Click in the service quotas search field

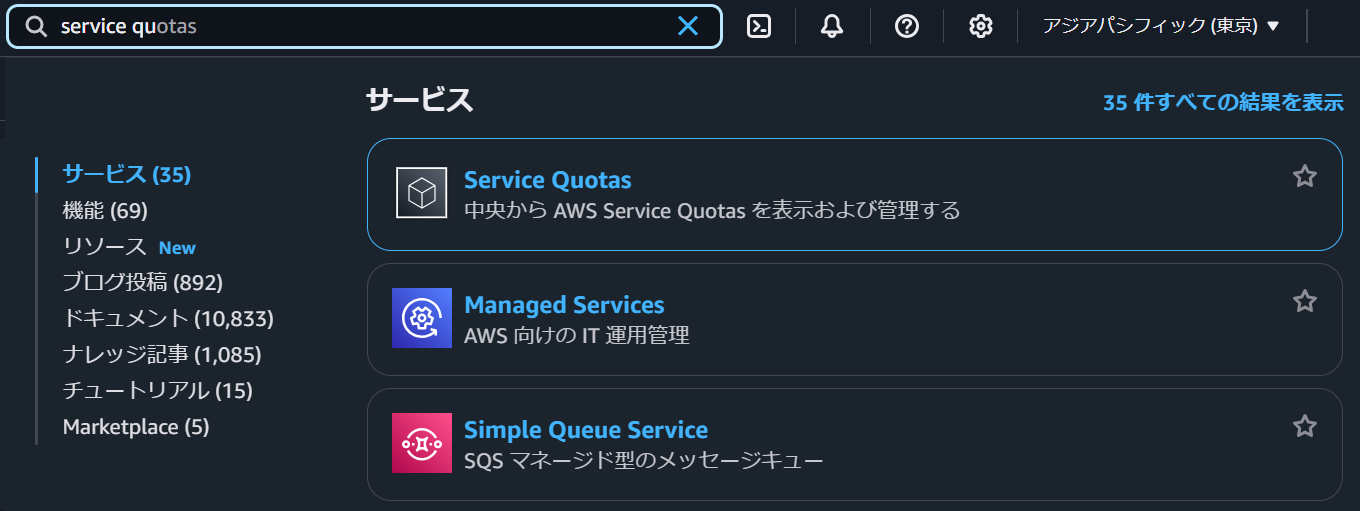pyautogui.click(x=364, y=27)
